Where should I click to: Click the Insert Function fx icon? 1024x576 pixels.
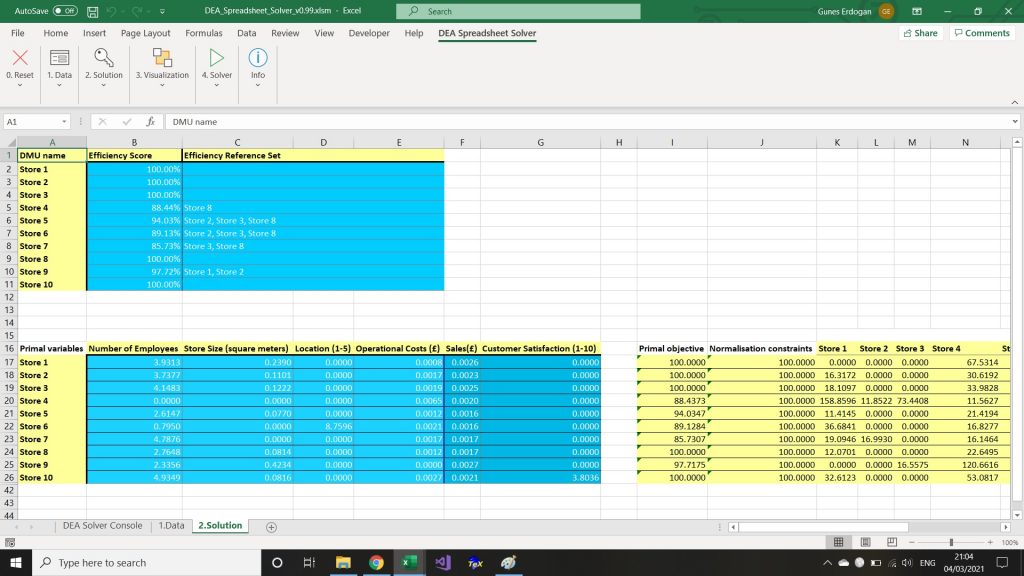click(x=150, y=121)
